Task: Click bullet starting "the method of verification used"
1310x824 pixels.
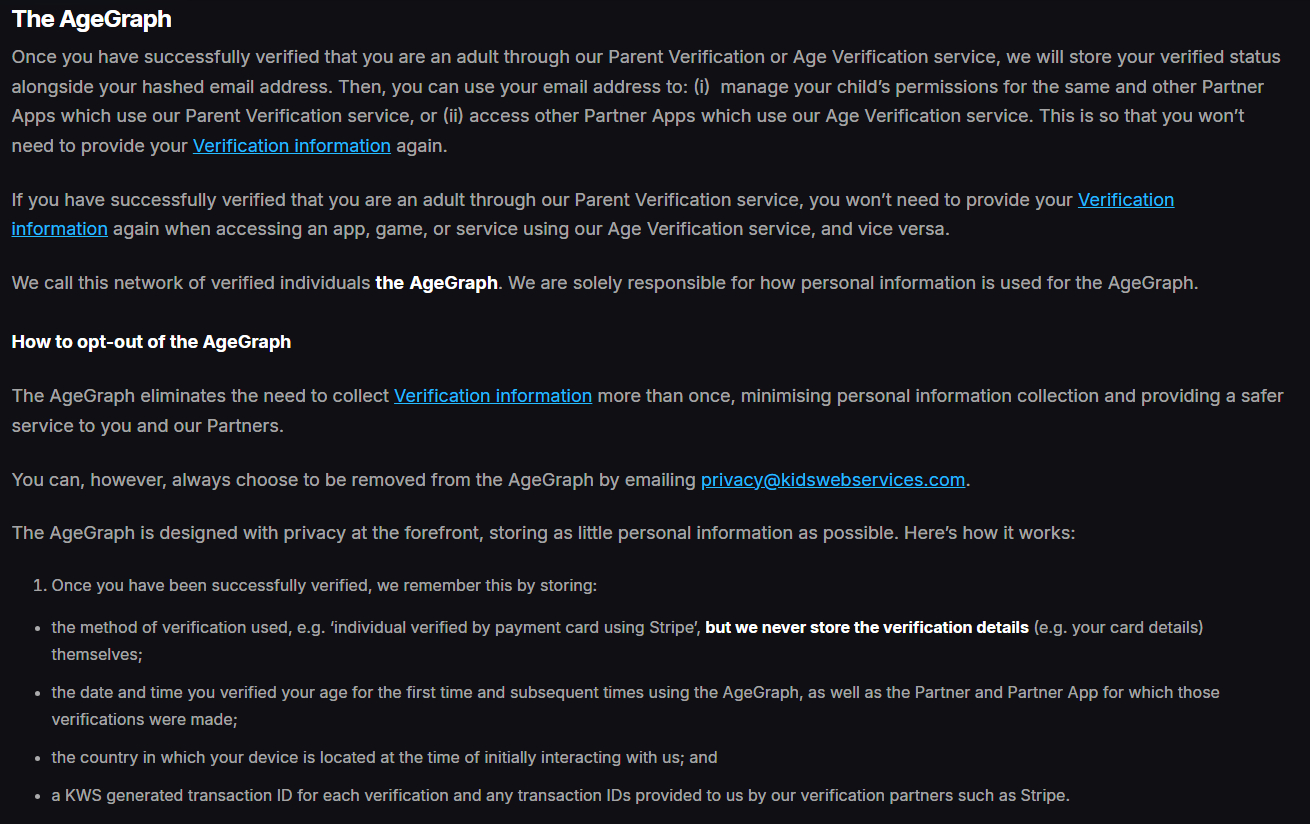Action: (375, 628)
